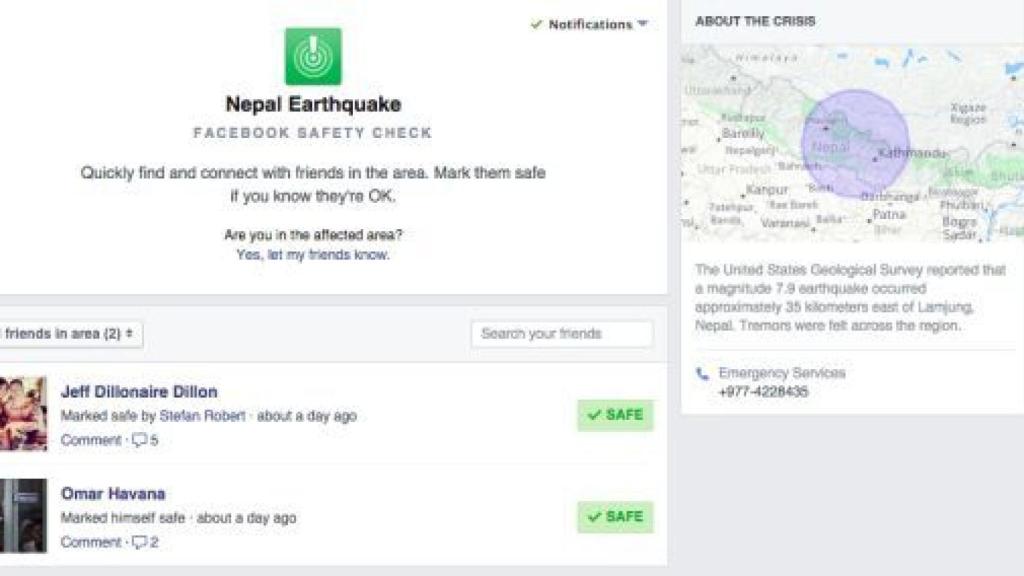Toggle SAFE status for Jeff Dillonaire Dillon
This screenshot has width=1024, height=576.
[615, 415]
